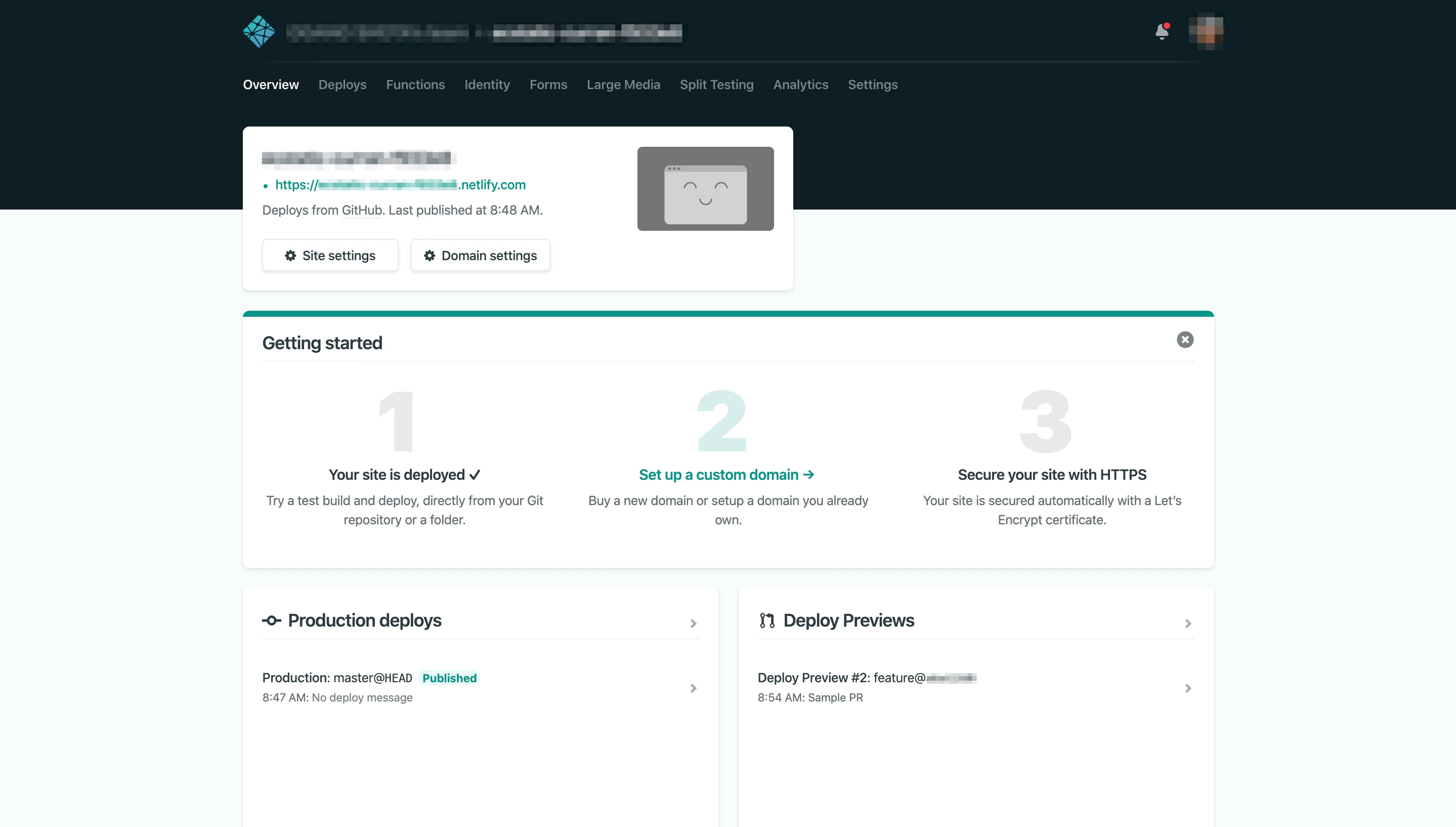Click the Site settings button
Viewport: 1456px width, 827px height.
point(330,256)
